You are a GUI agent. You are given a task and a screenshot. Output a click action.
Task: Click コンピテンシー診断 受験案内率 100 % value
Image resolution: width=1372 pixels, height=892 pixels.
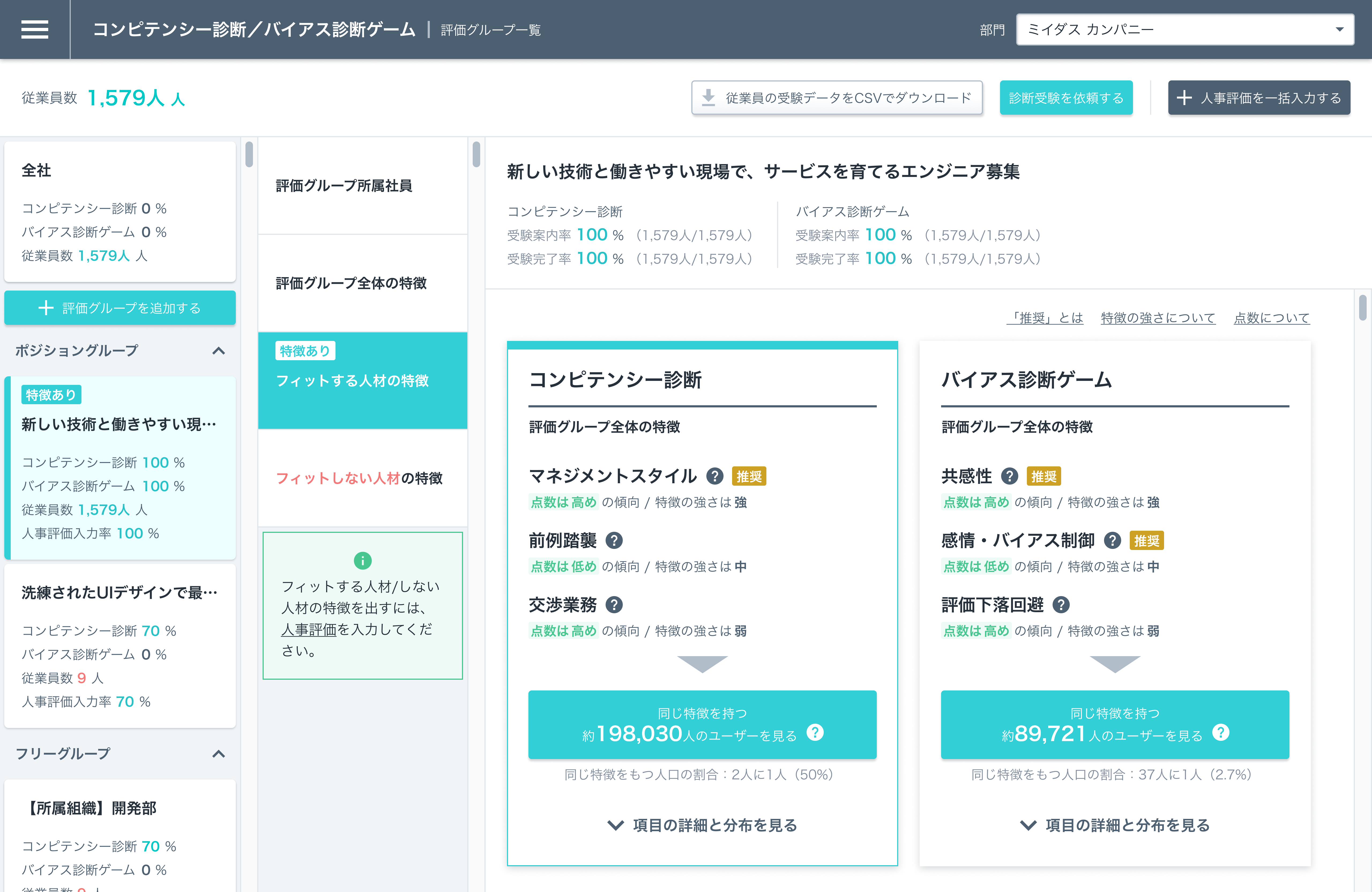click(x=600, y=235)
